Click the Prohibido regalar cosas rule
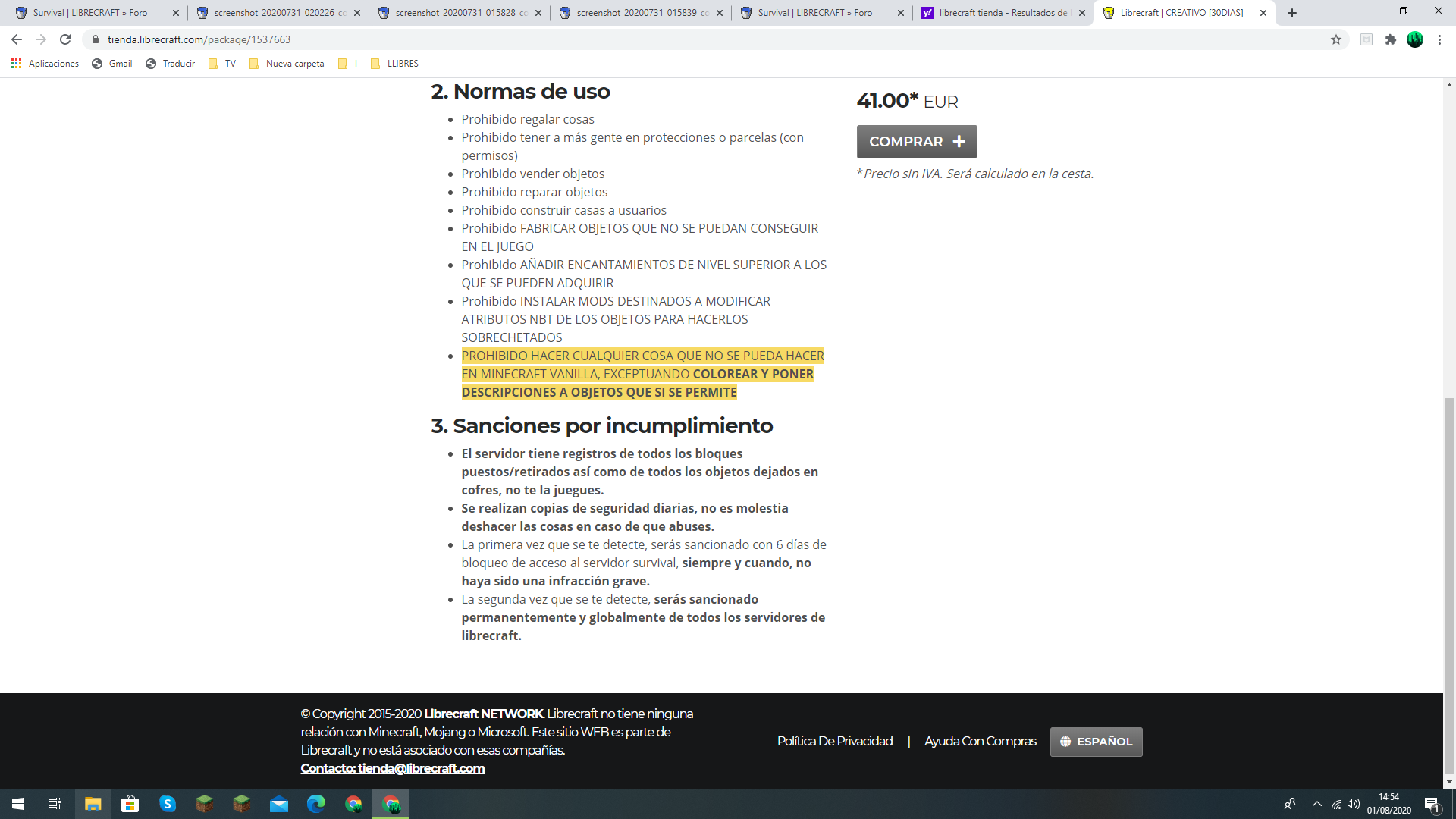 (x=528, y=119)
